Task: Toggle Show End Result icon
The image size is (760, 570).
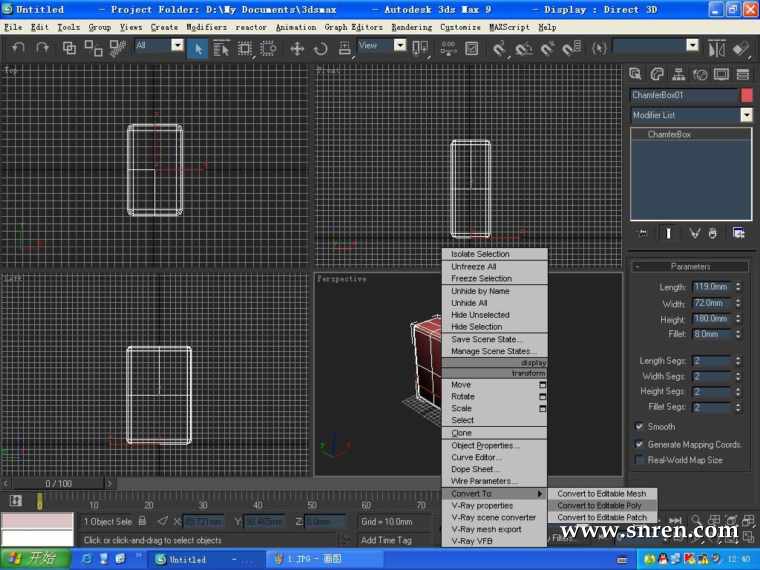Action: point(668,234)
